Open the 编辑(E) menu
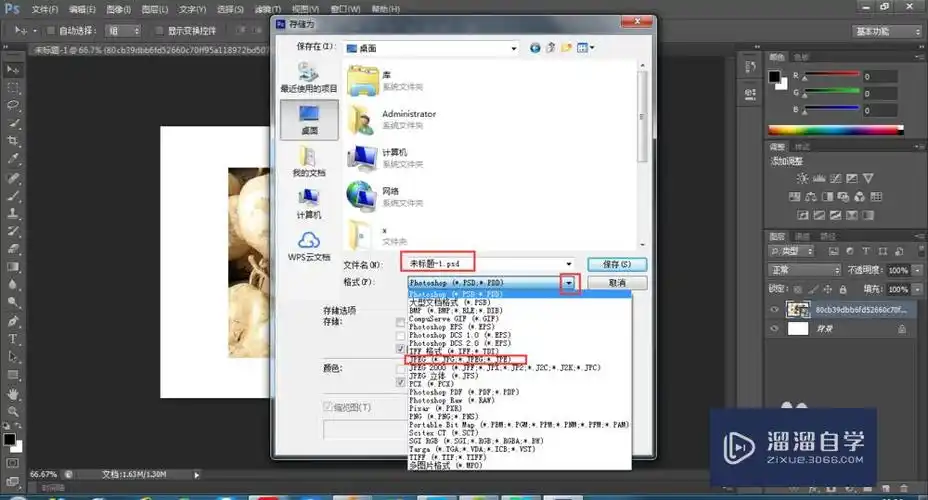928x500 pixels. pyautogui.click(x=82, y=9)
